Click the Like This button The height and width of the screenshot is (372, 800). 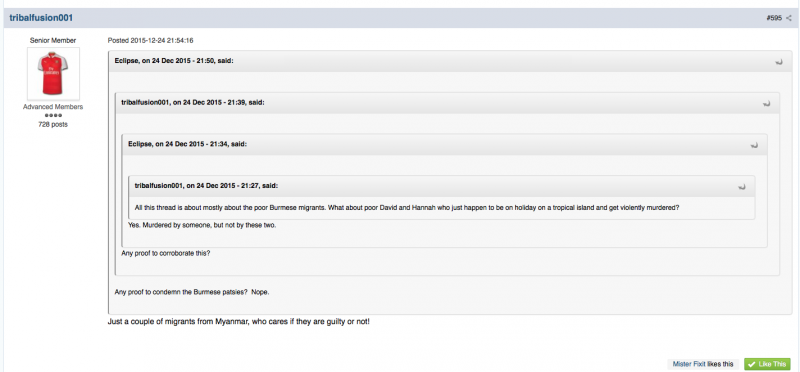[767, 364]
